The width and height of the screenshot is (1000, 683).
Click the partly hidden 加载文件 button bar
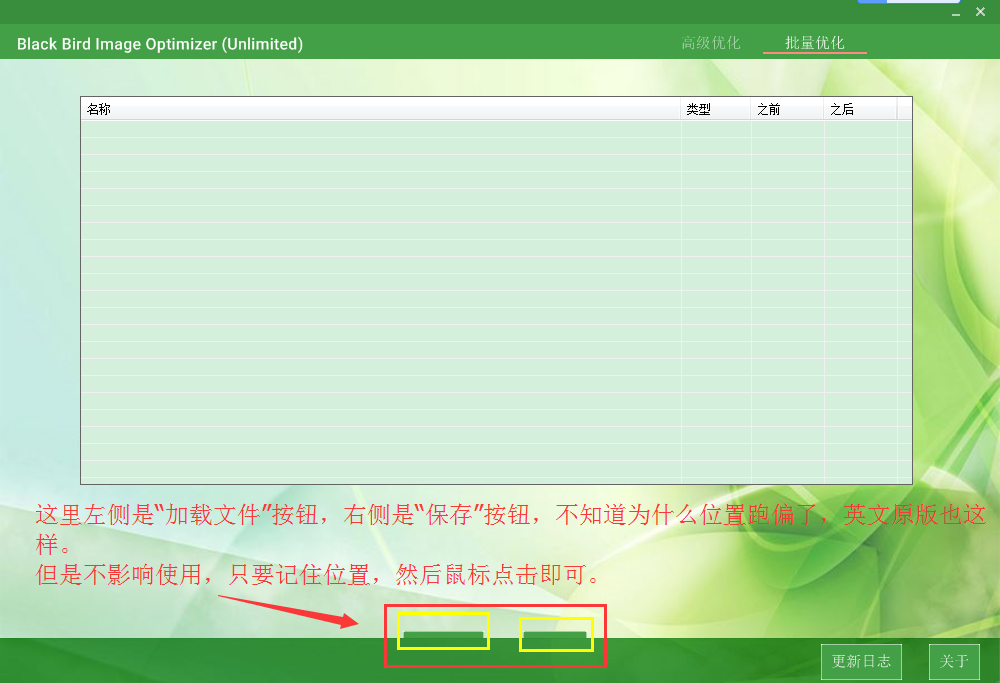pyautogui.click(x=443, y=635)
